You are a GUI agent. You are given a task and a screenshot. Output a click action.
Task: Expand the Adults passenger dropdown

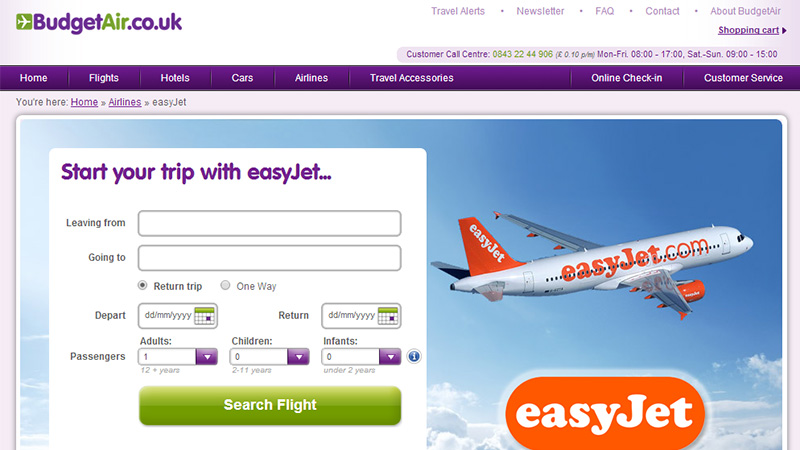(x=207, y=357)
